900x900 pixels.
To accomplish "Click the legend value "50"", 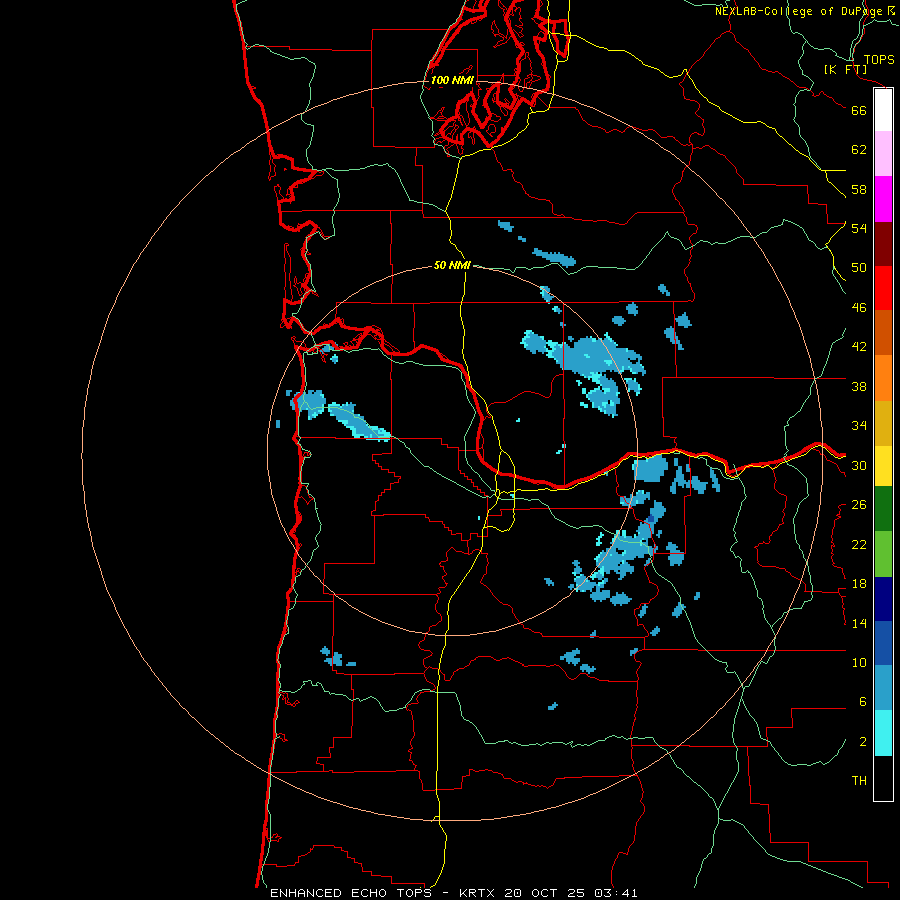I will [x=859, y=268].
